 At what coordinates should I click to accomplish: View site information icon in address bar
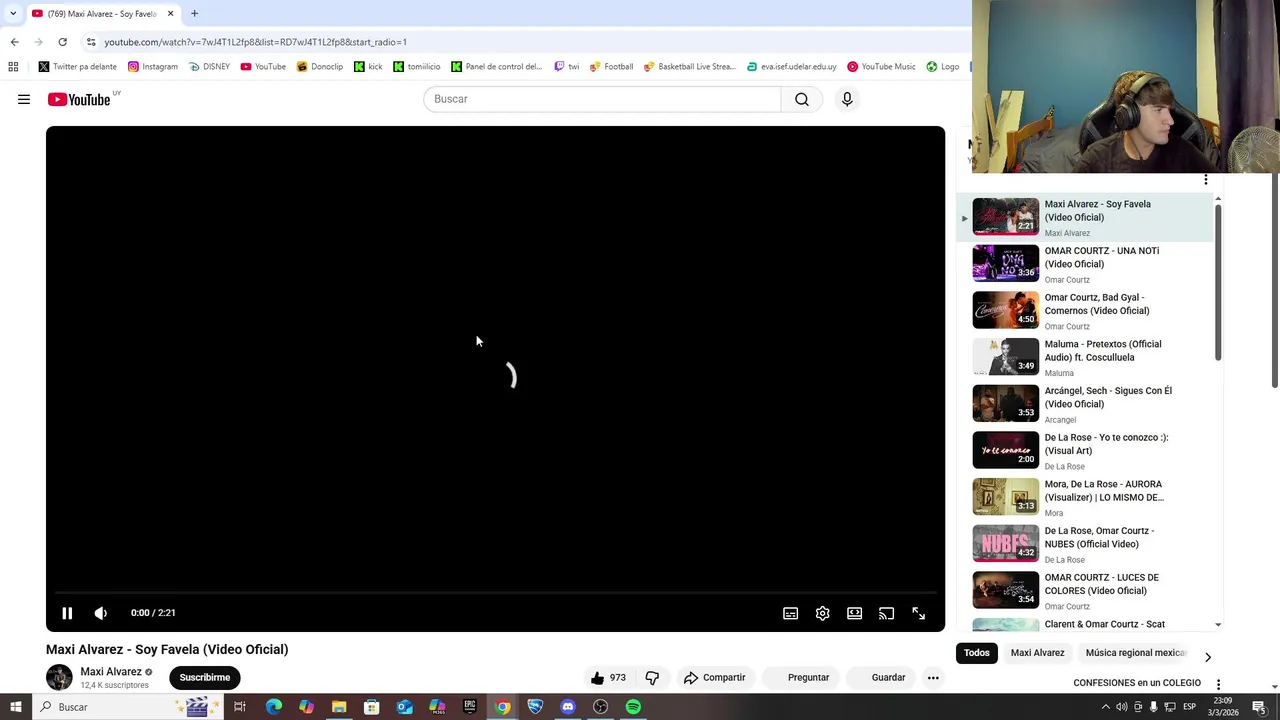click(91, 42)
